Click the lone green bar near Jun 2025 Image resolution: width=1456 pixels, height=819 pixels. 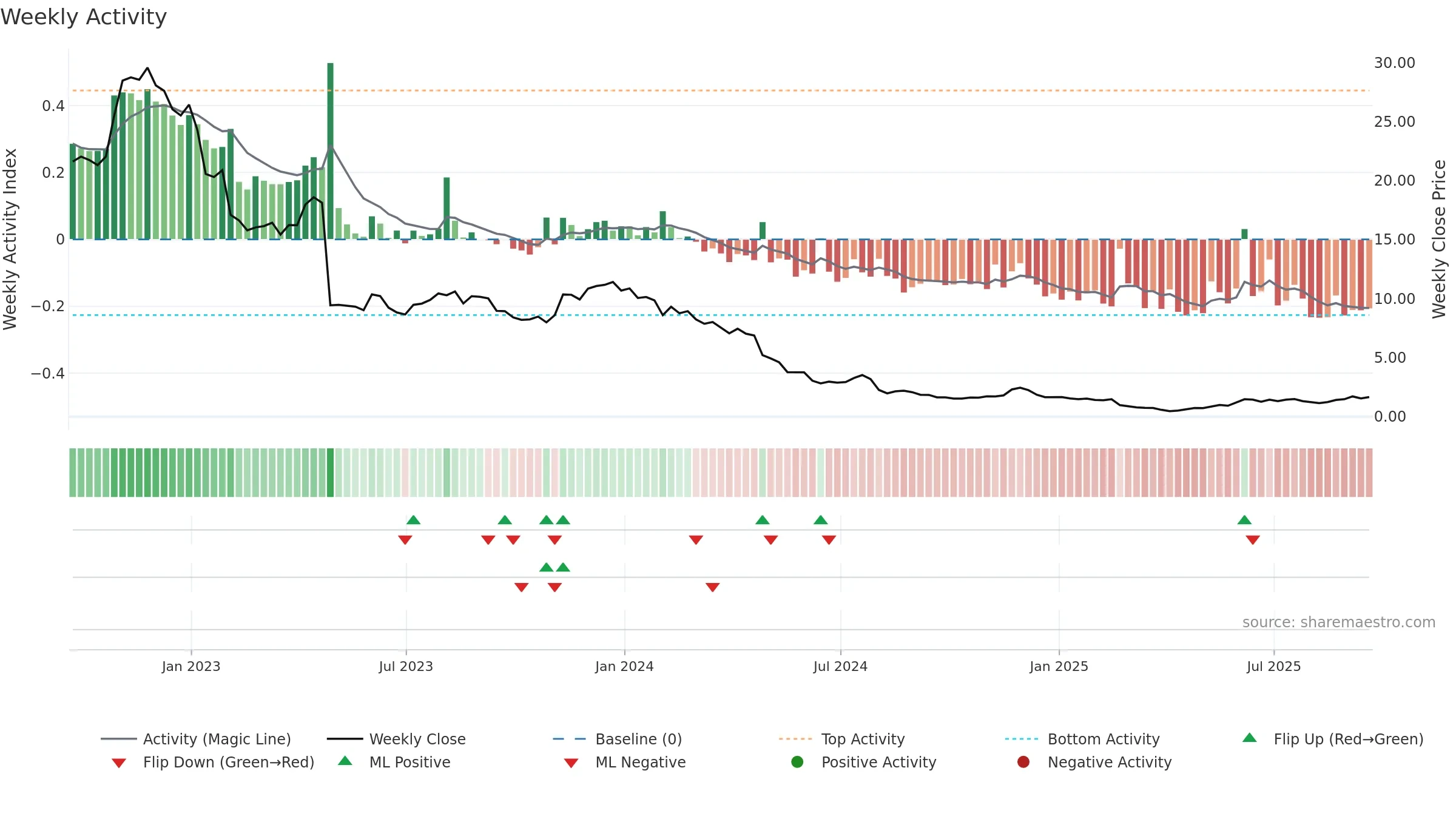(1244, 234)
